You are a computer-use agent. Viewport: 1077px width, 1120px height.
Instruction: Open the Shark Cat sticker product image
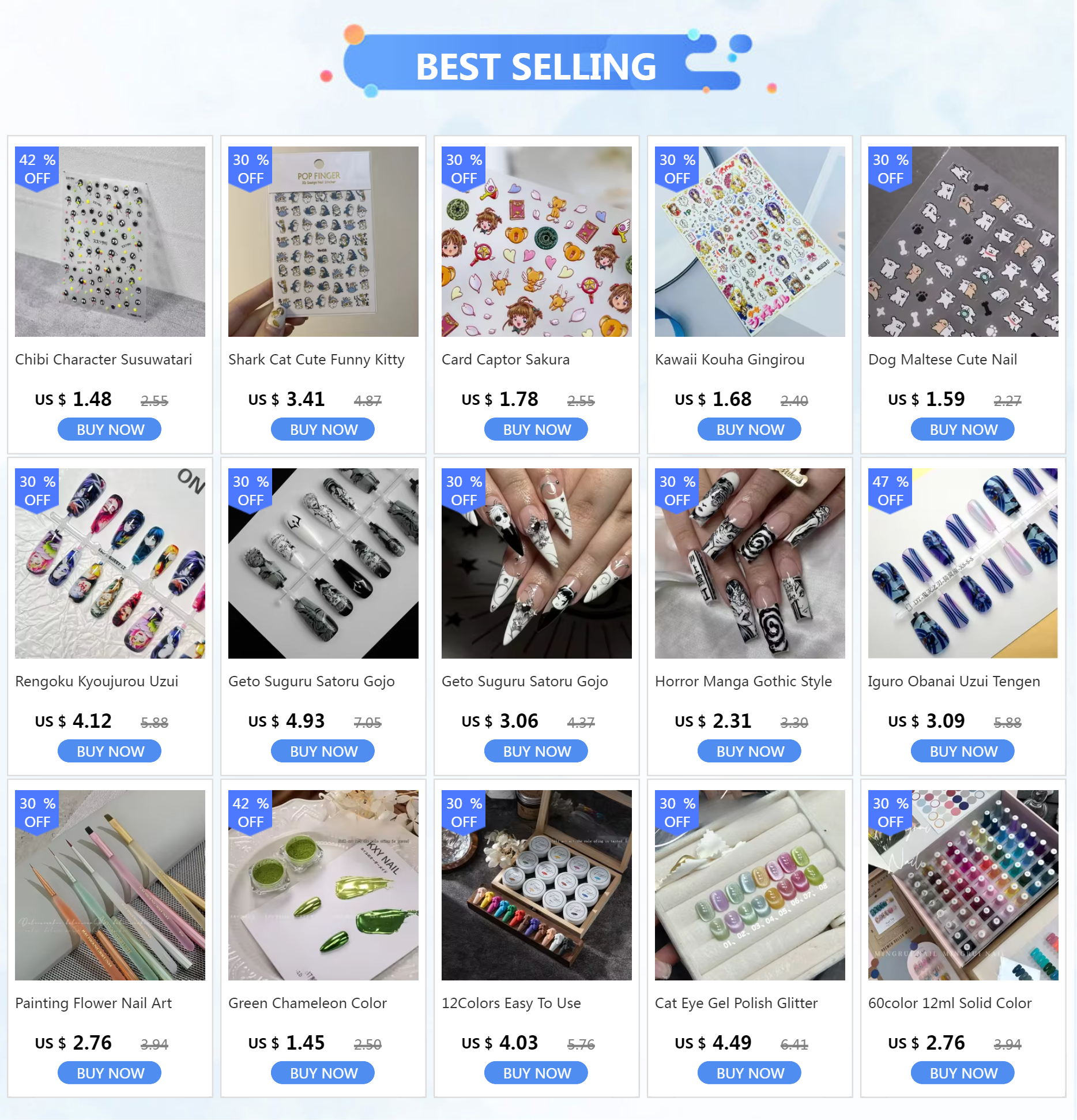point(323,242)
